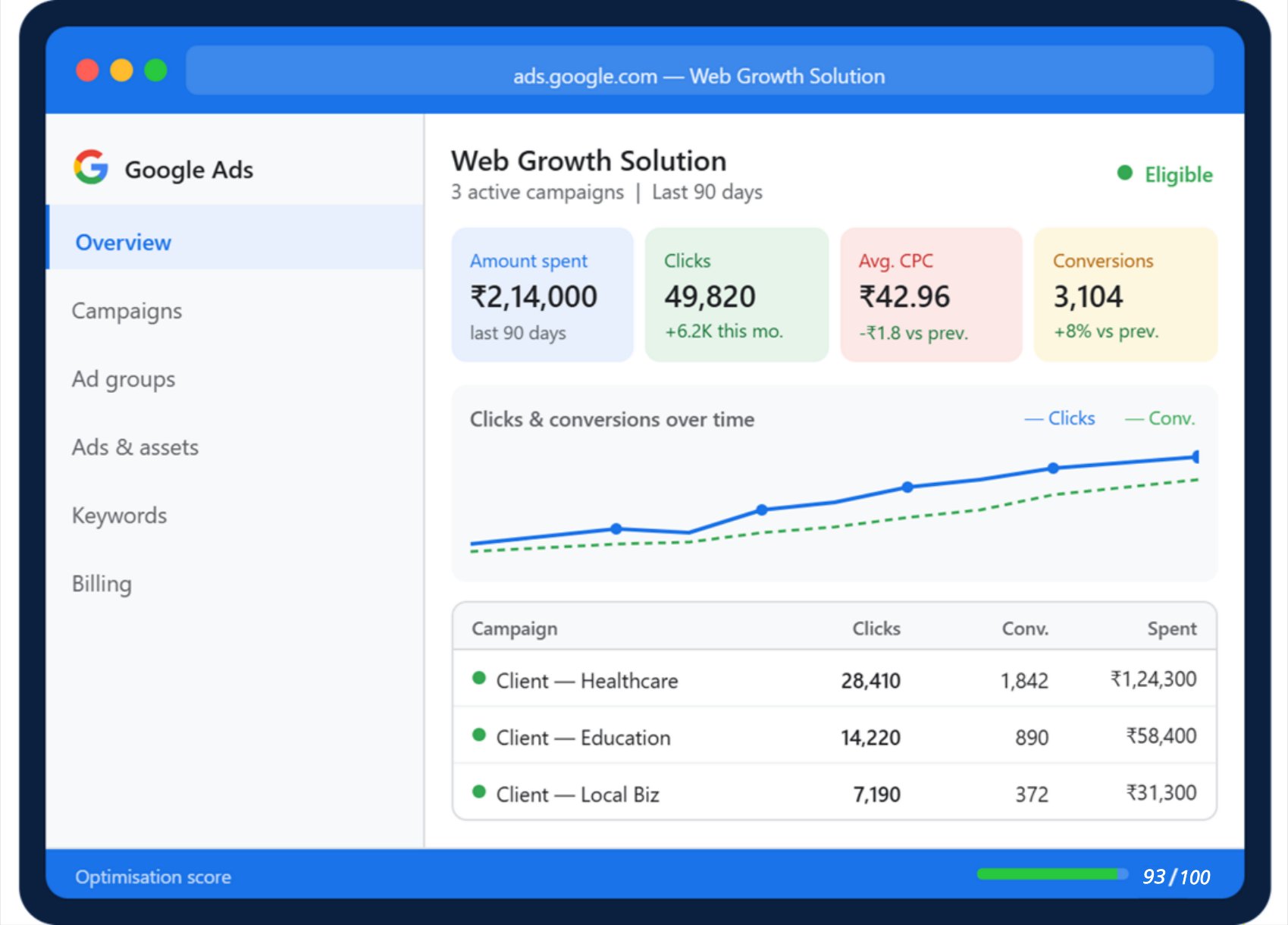Viewport: 1288px width, 925px height.
Task: Click the Conversions metric card
Action: point(1126,295)
